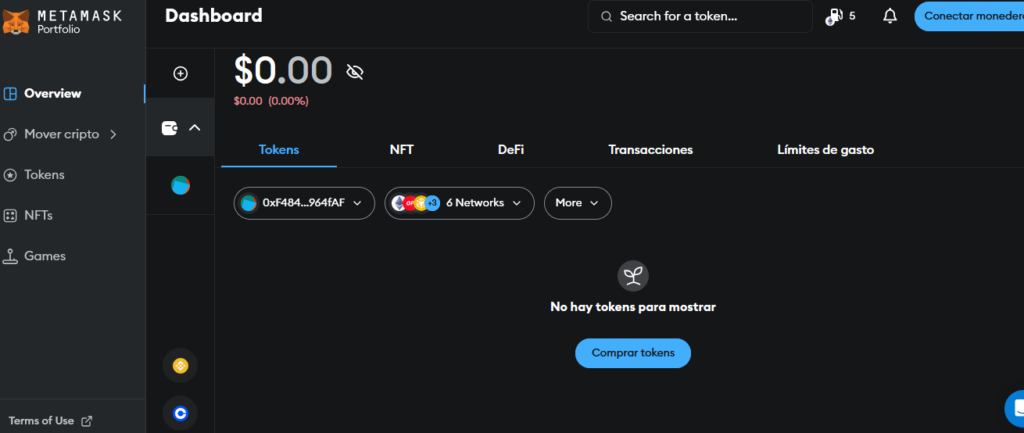Click the MetaMask fox logo
The height and width of the screenshot is (433, 1024).
pyautogui.click(x=15, y=21)
